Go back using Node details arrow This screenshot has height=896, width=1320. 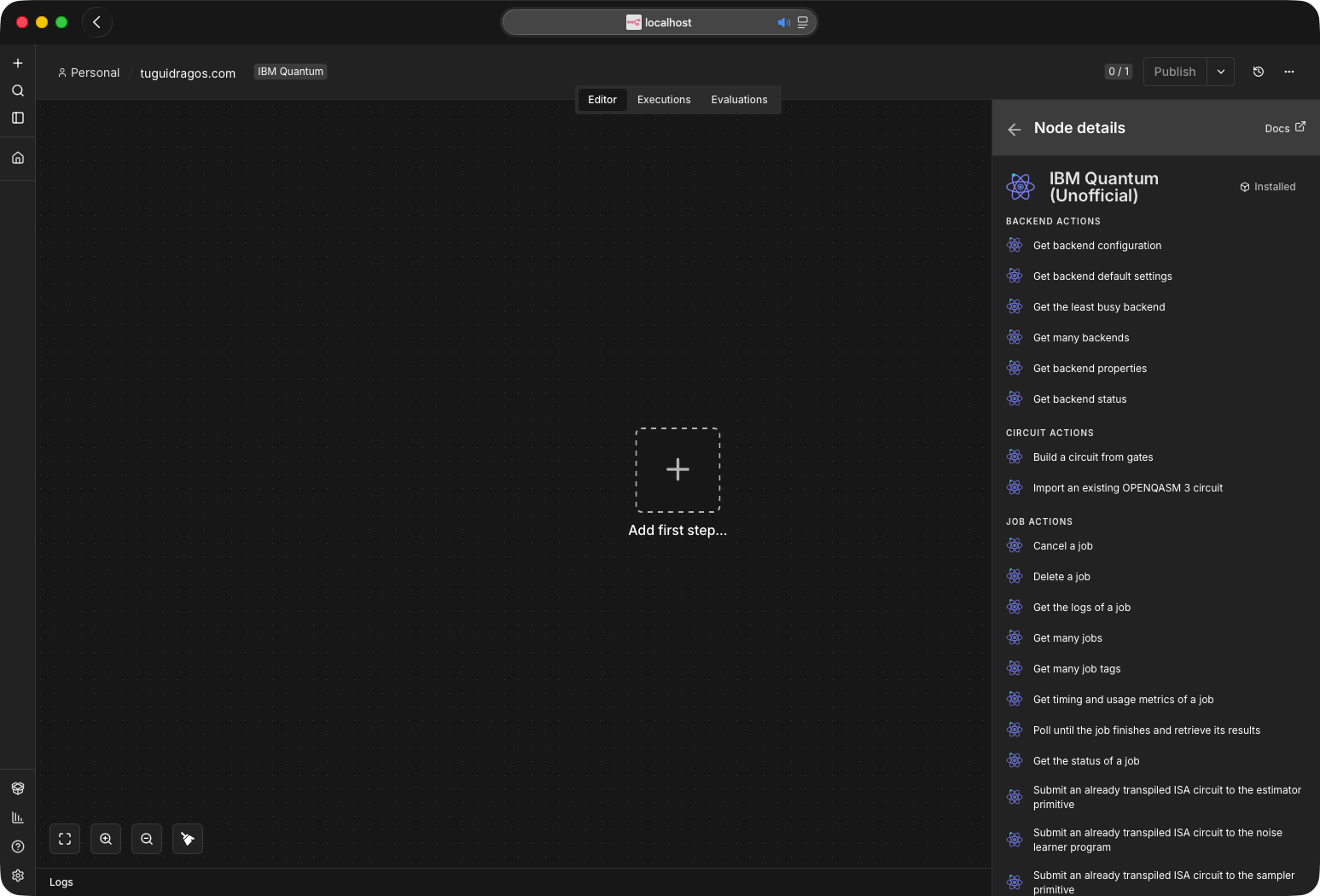coord(1015,129)
